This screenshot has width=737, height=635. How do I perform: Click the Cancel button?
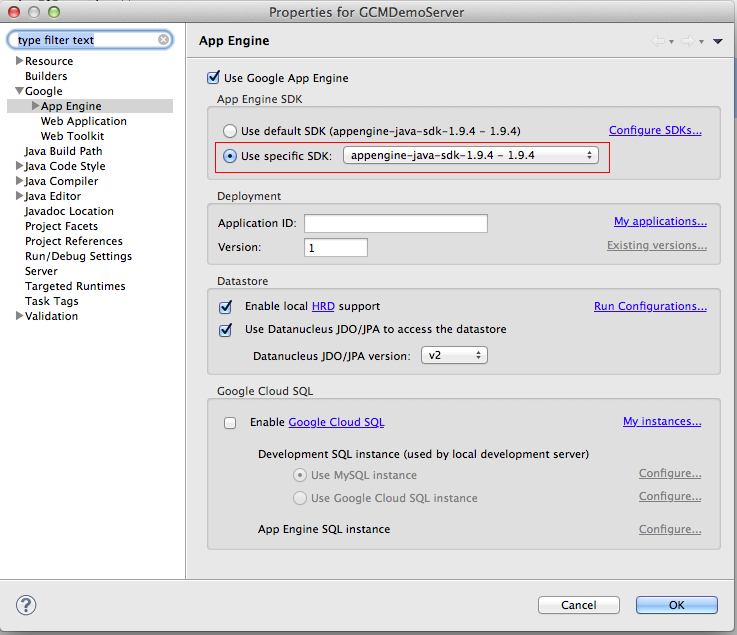click(x=579, y=605)
